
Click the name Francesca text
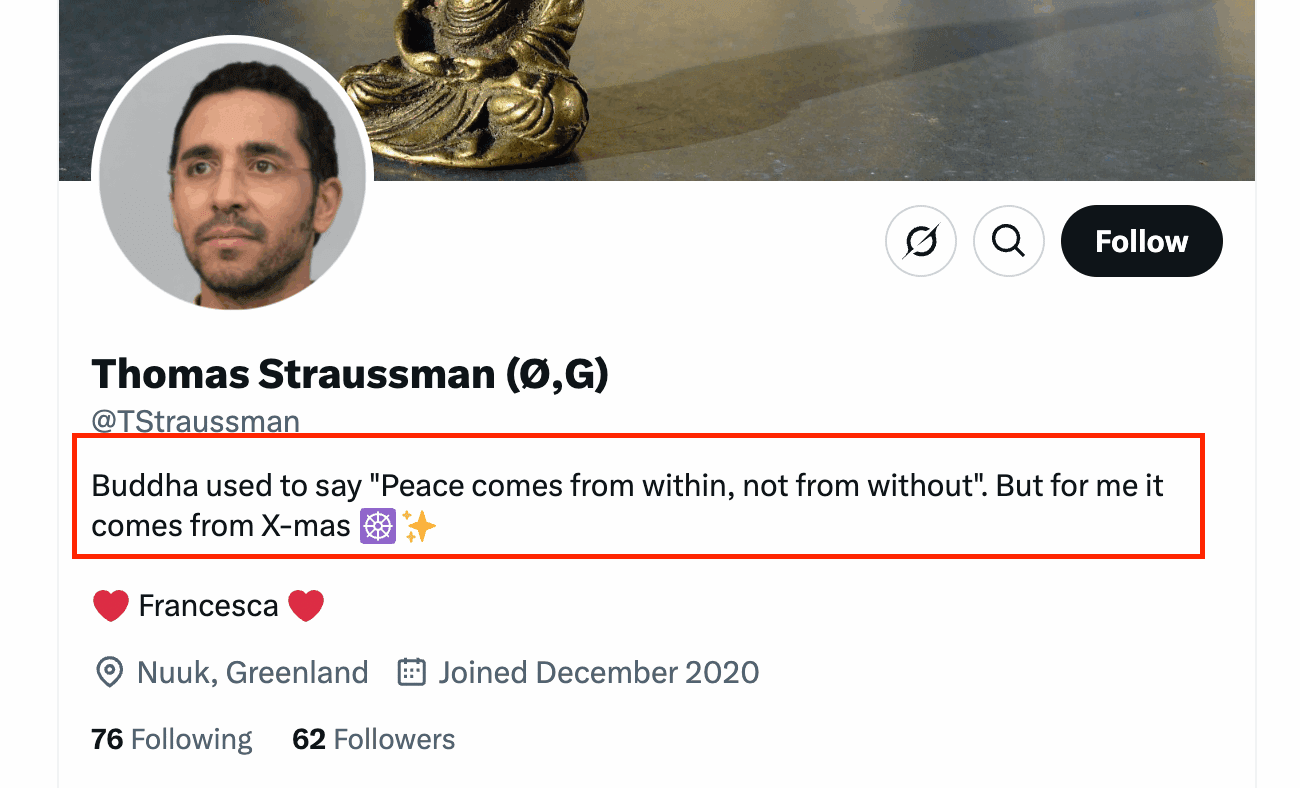click(208, 606)
